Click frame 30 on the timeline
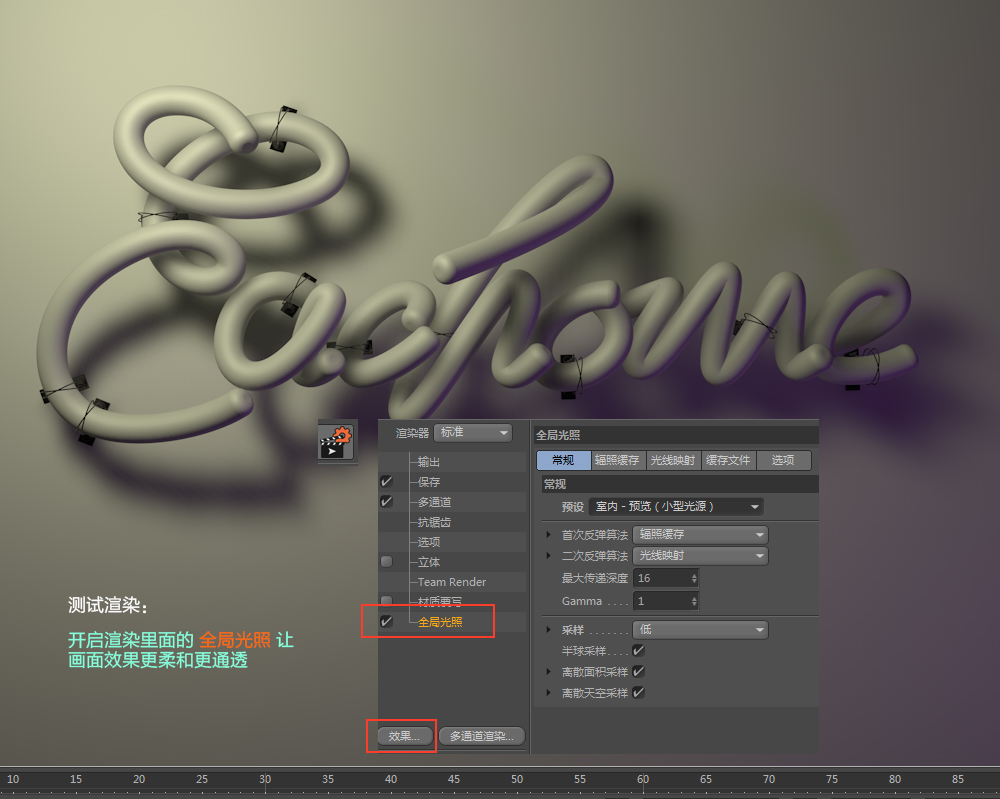 pos(265,779)
